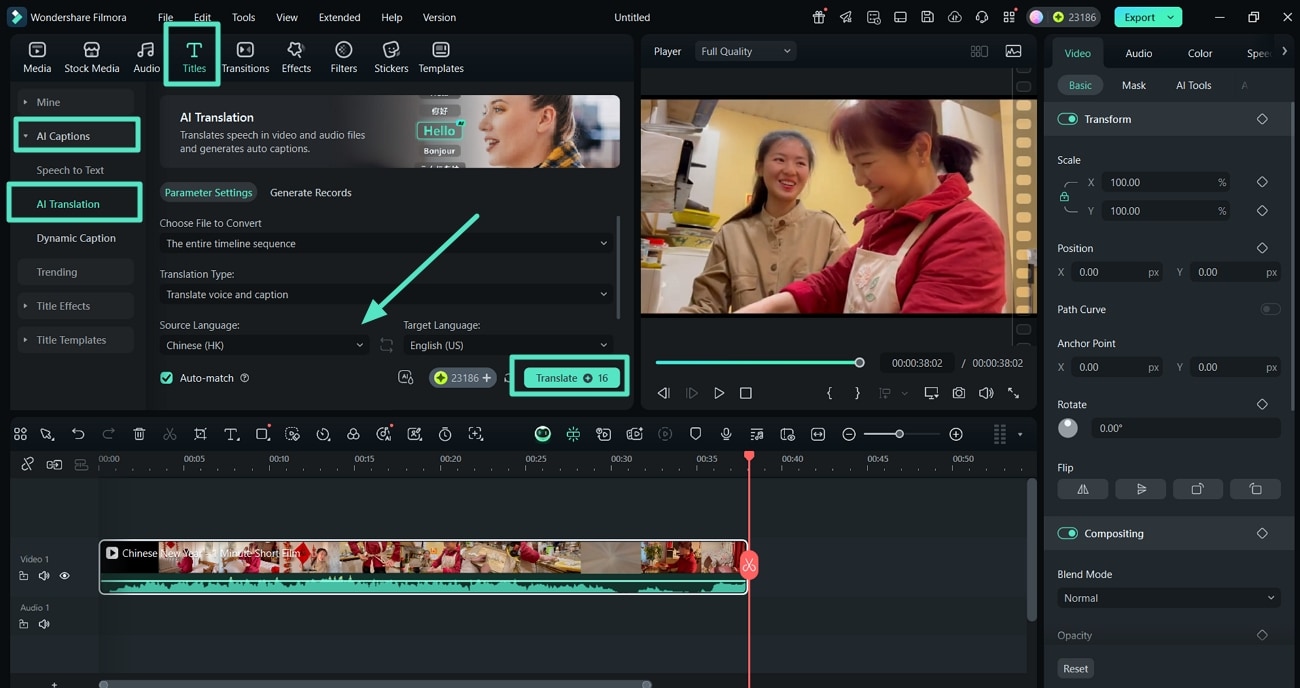Toggle the scale aspect ratio lock
This screenshot has height=688, width=1300.
point(1064,197)
